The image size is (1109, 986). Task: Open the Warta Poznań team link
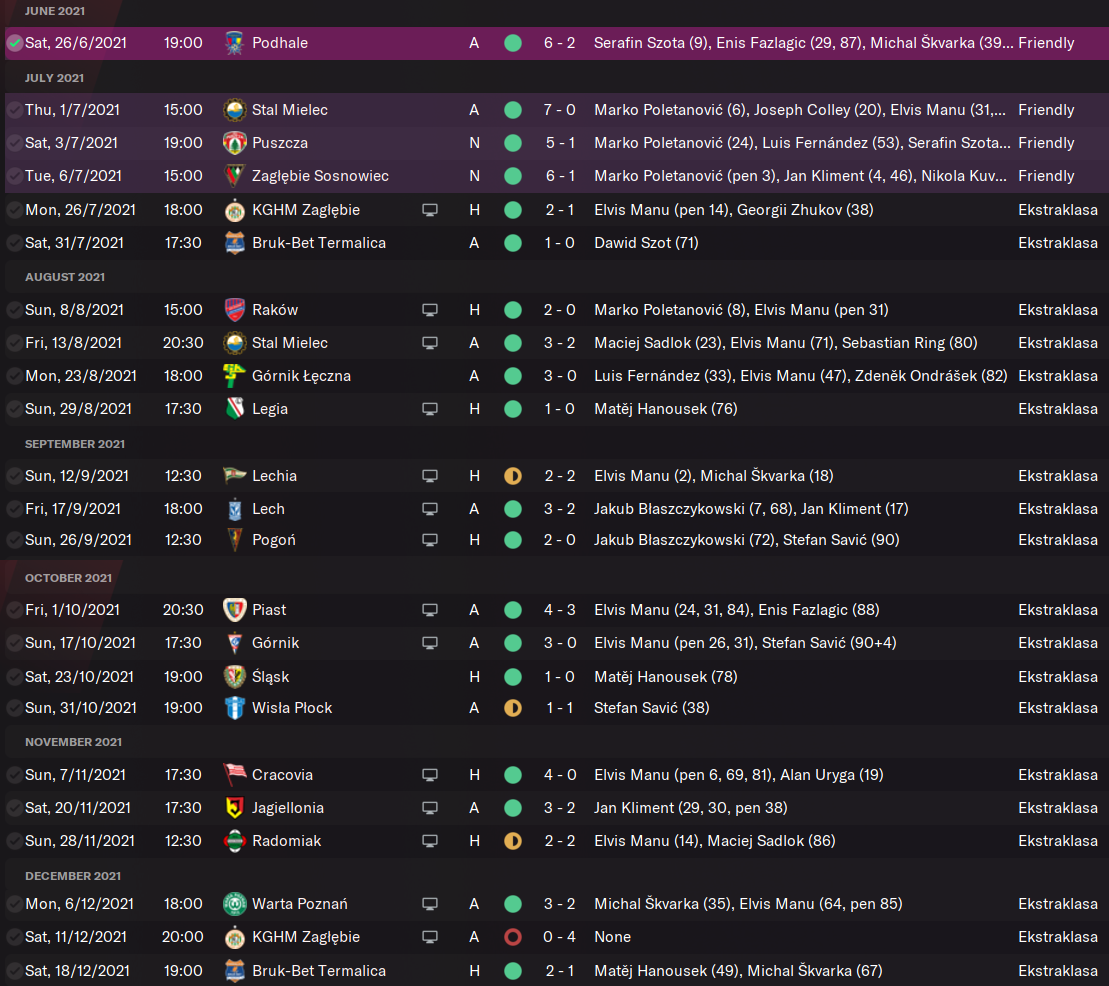click(x=300, y=904)
